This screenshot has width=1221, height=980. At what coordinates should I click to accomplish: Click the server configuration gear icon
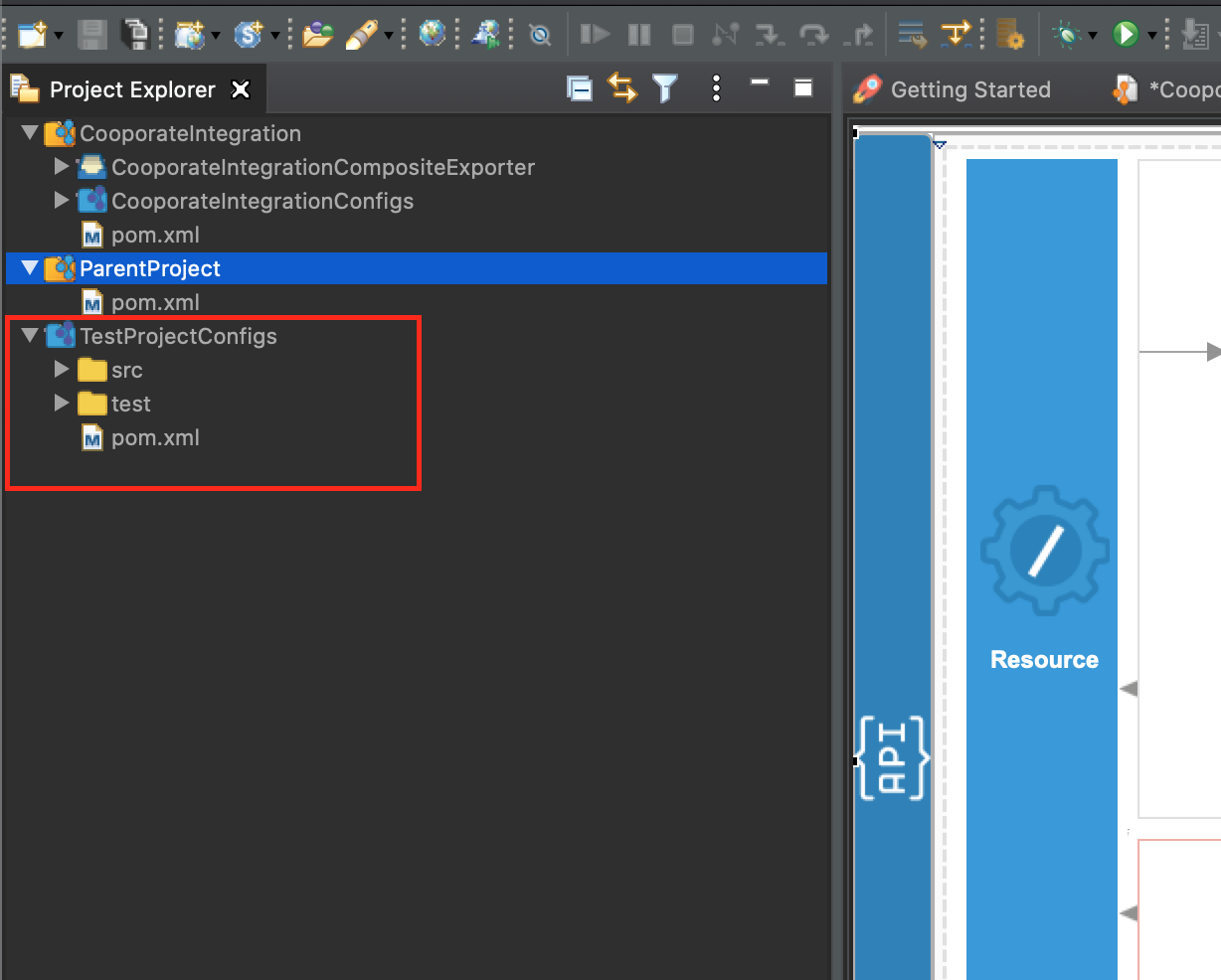point(1009,35)
